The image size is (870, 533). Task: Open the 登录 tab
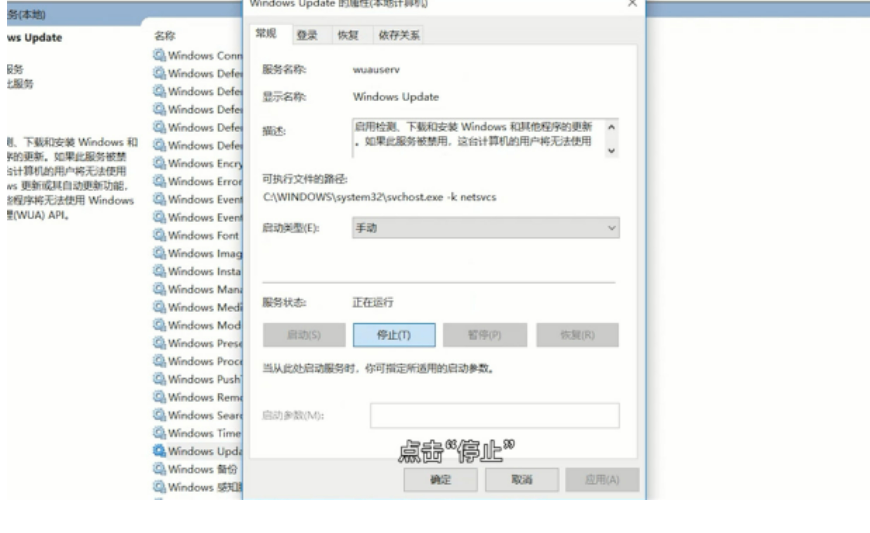tap(307, 35)
